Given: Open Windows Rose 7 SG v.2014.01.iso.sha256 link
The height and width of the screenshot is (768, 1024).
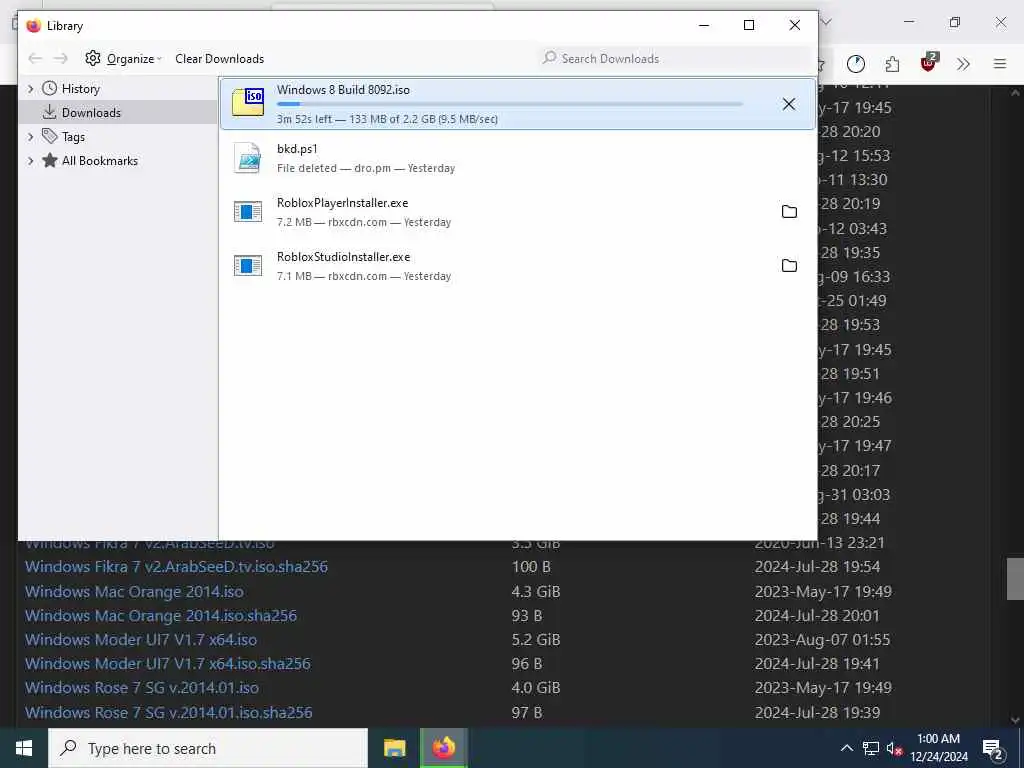Looking at the screenshot, I should click(x=168, y=712).
